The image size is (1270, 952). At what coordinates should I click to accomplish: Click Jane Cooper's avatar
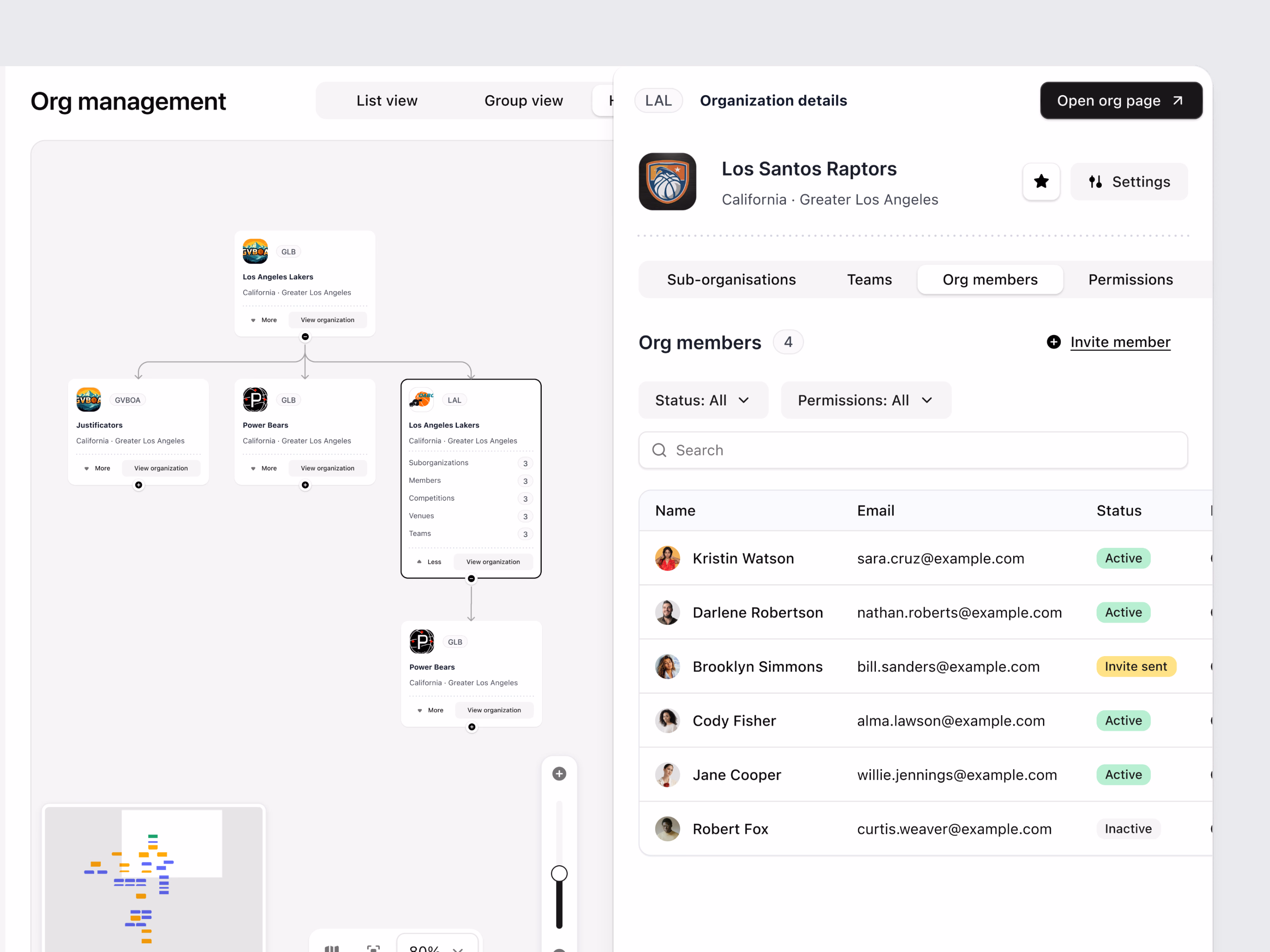pos(667,775)
